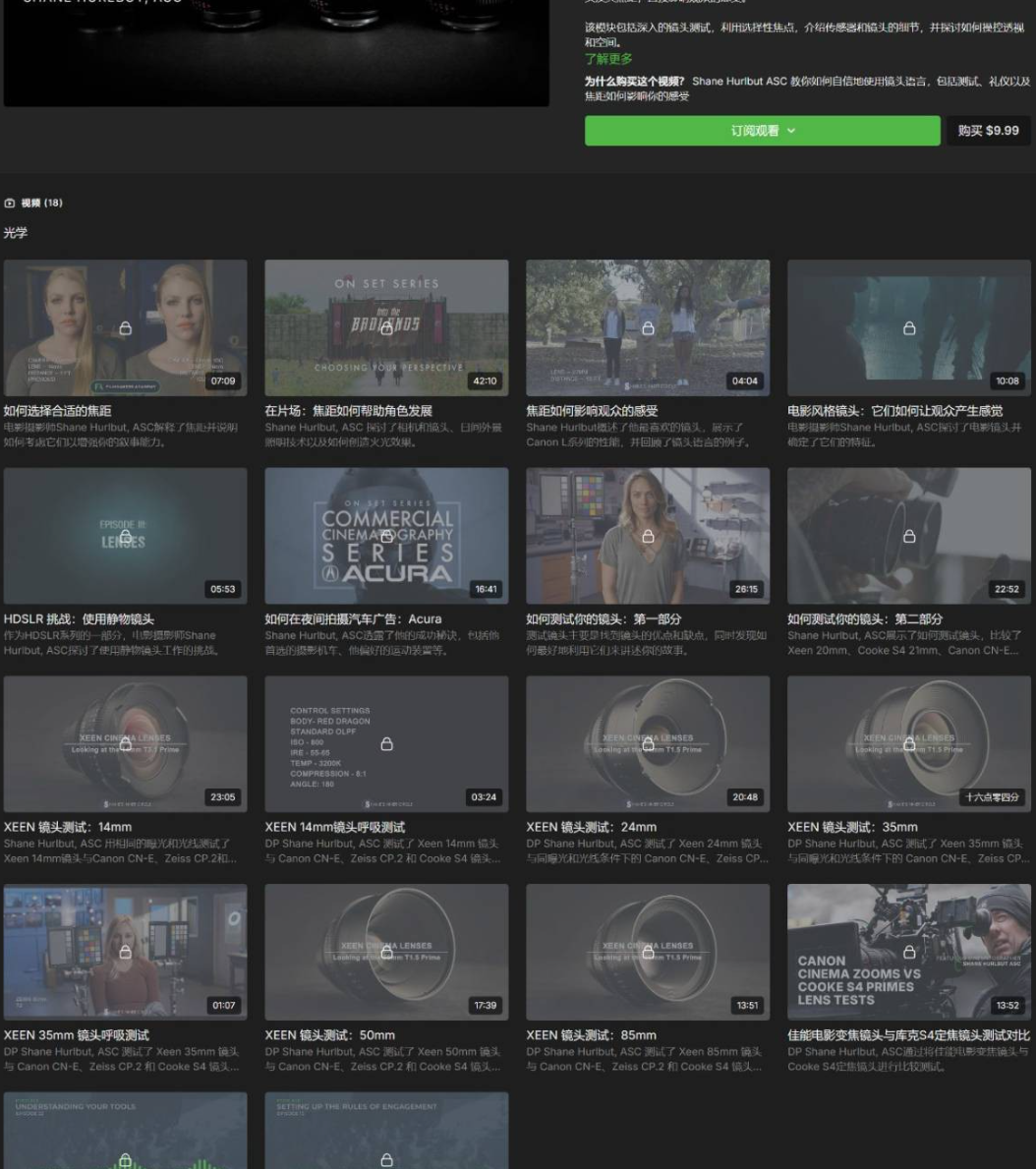Click the 光学 section heading
The width and height of the screenshot is (1036, 1169).
[16, 233]
